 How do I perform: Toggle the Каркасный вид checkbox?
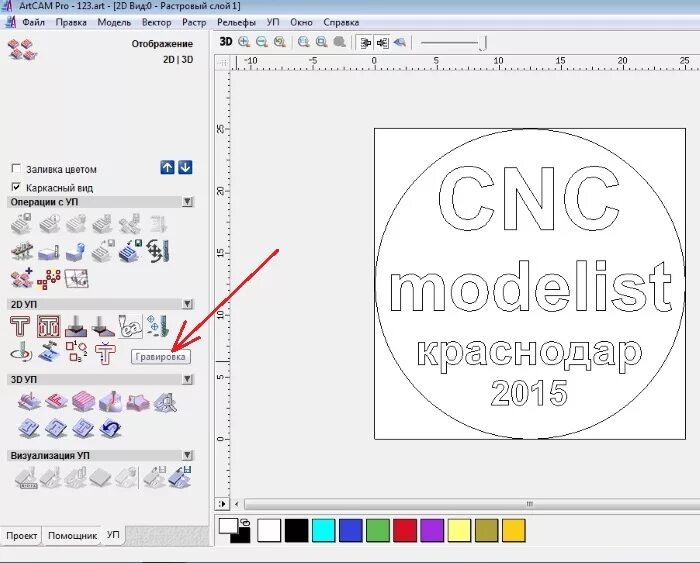coord(16,187)
